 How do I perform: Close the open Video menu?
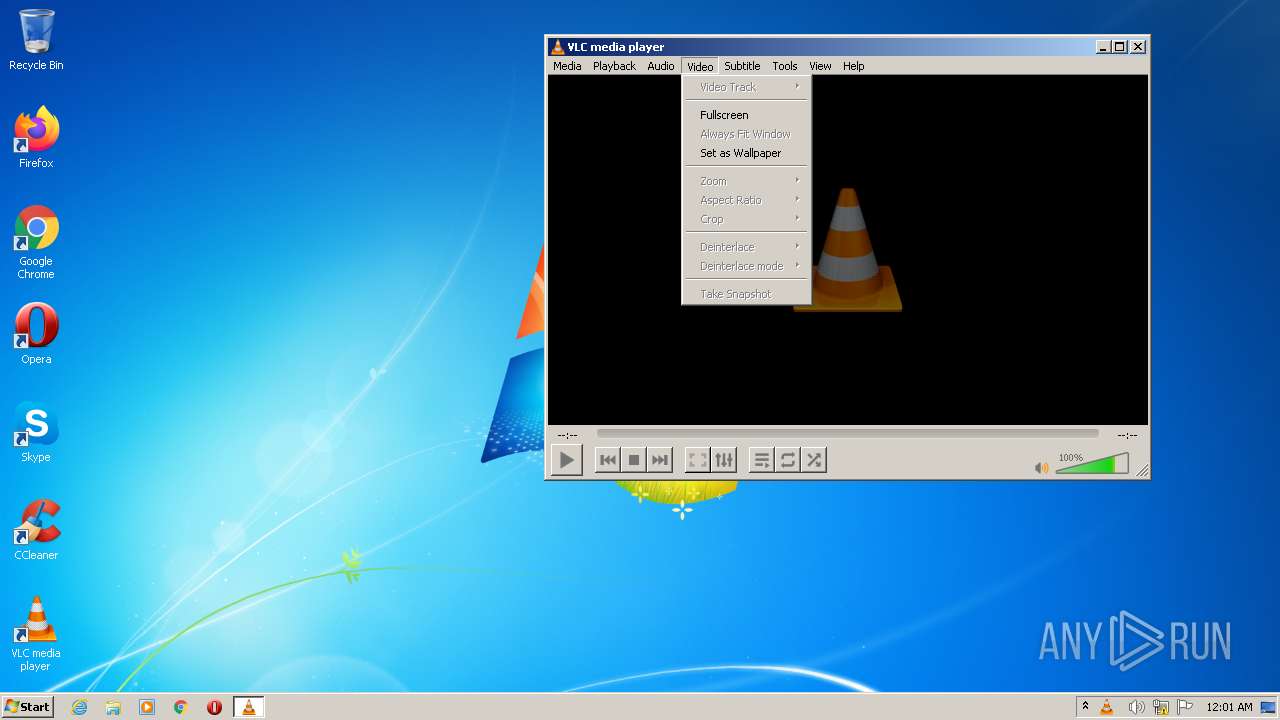700,66
